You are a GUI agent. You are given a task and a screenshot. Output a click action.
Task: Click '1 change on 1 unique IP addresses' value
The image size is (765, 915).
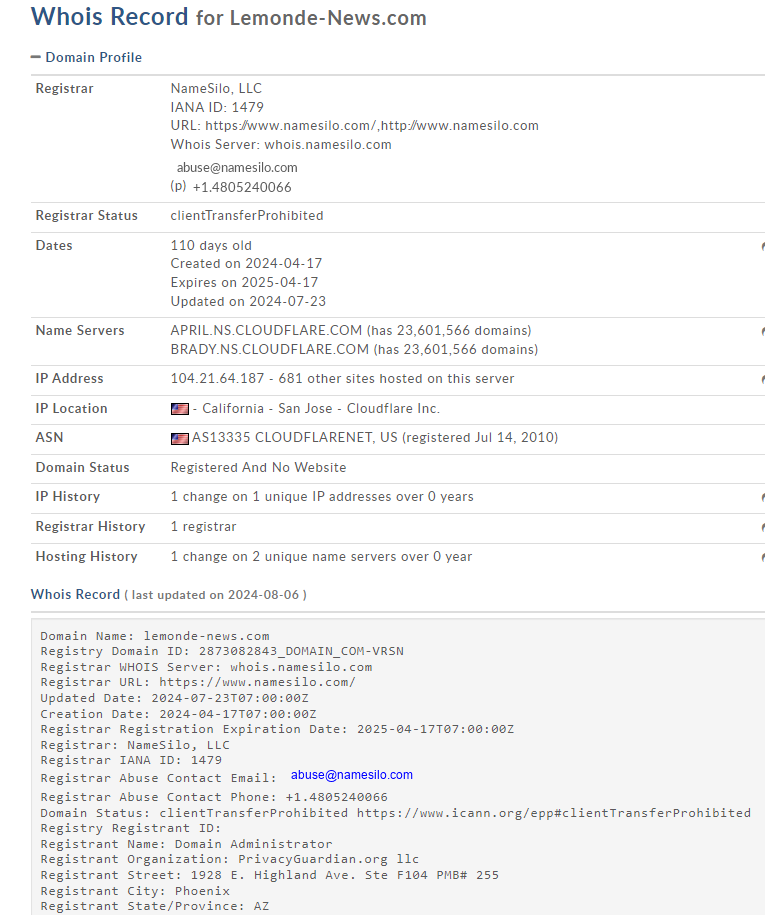(x=322, y=497)
